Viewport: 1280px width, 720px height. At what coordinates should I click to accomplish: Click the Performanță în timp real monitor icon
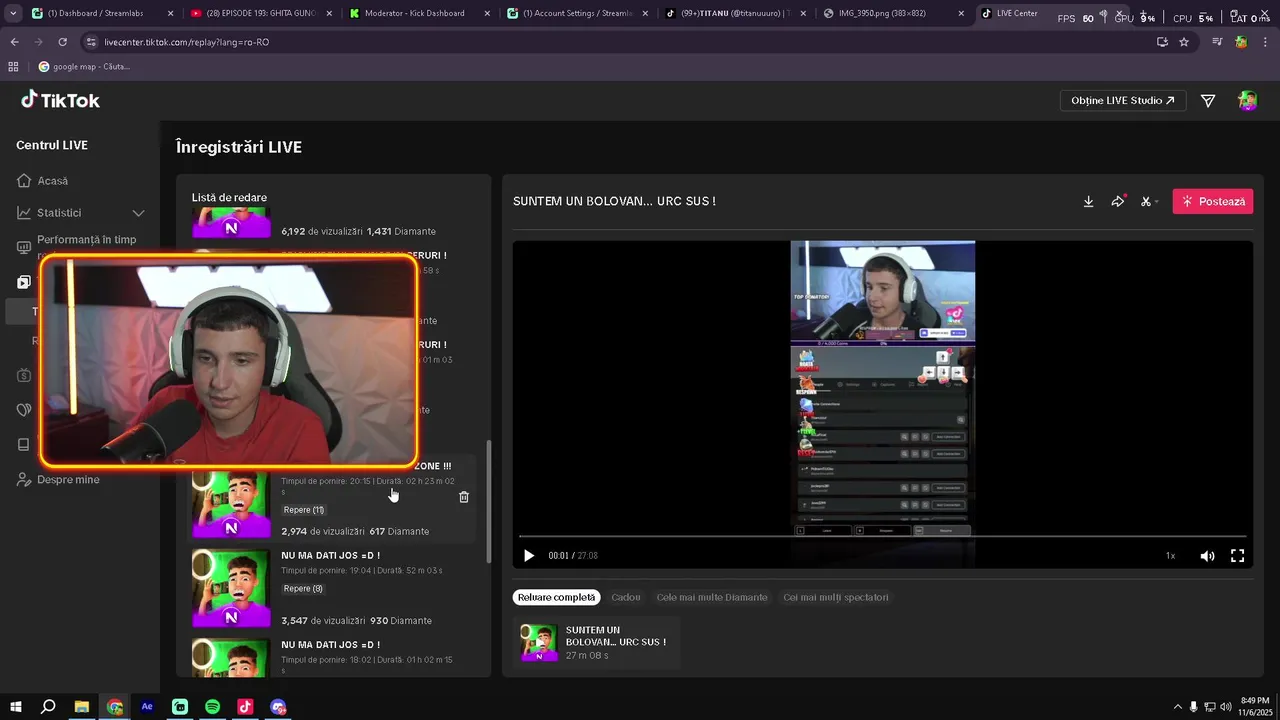tap(24, 247)
